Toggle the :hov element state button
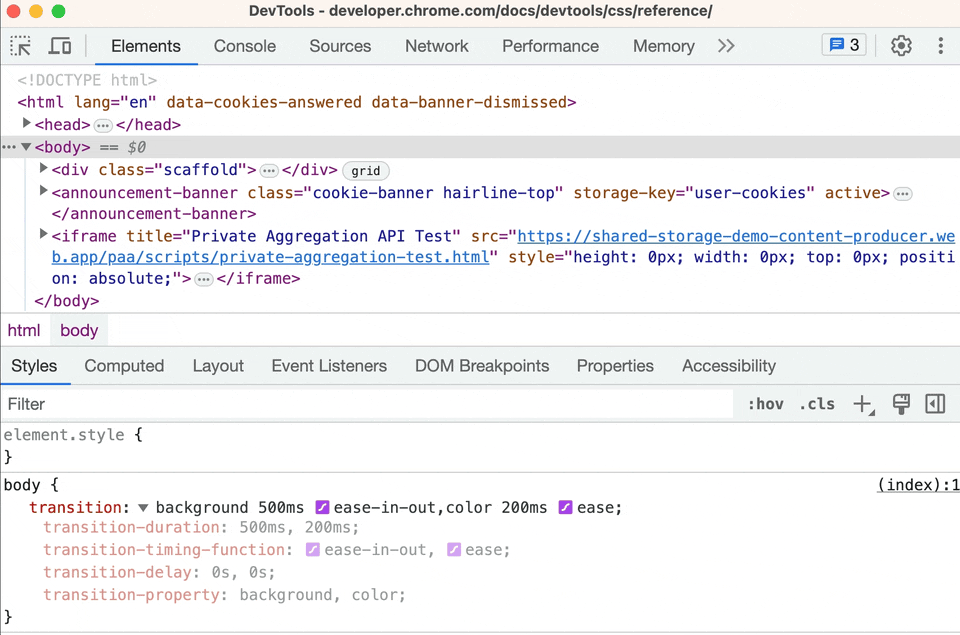Image resolution: width=960 pixels, height=635 pixels. [x=765, y=404]
